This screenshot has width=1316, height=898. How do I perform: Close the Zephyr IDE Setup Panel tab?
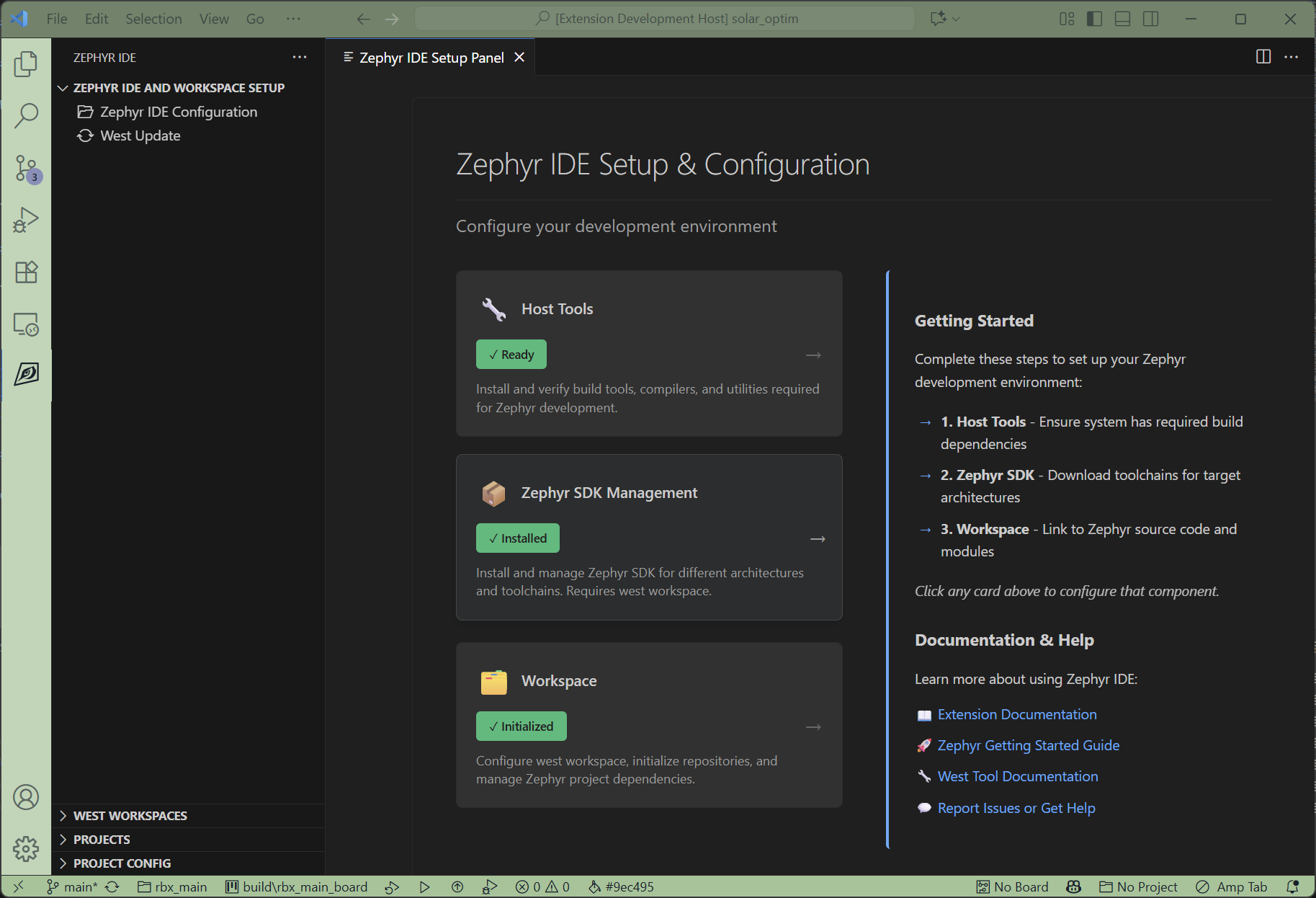pos(519,57)
